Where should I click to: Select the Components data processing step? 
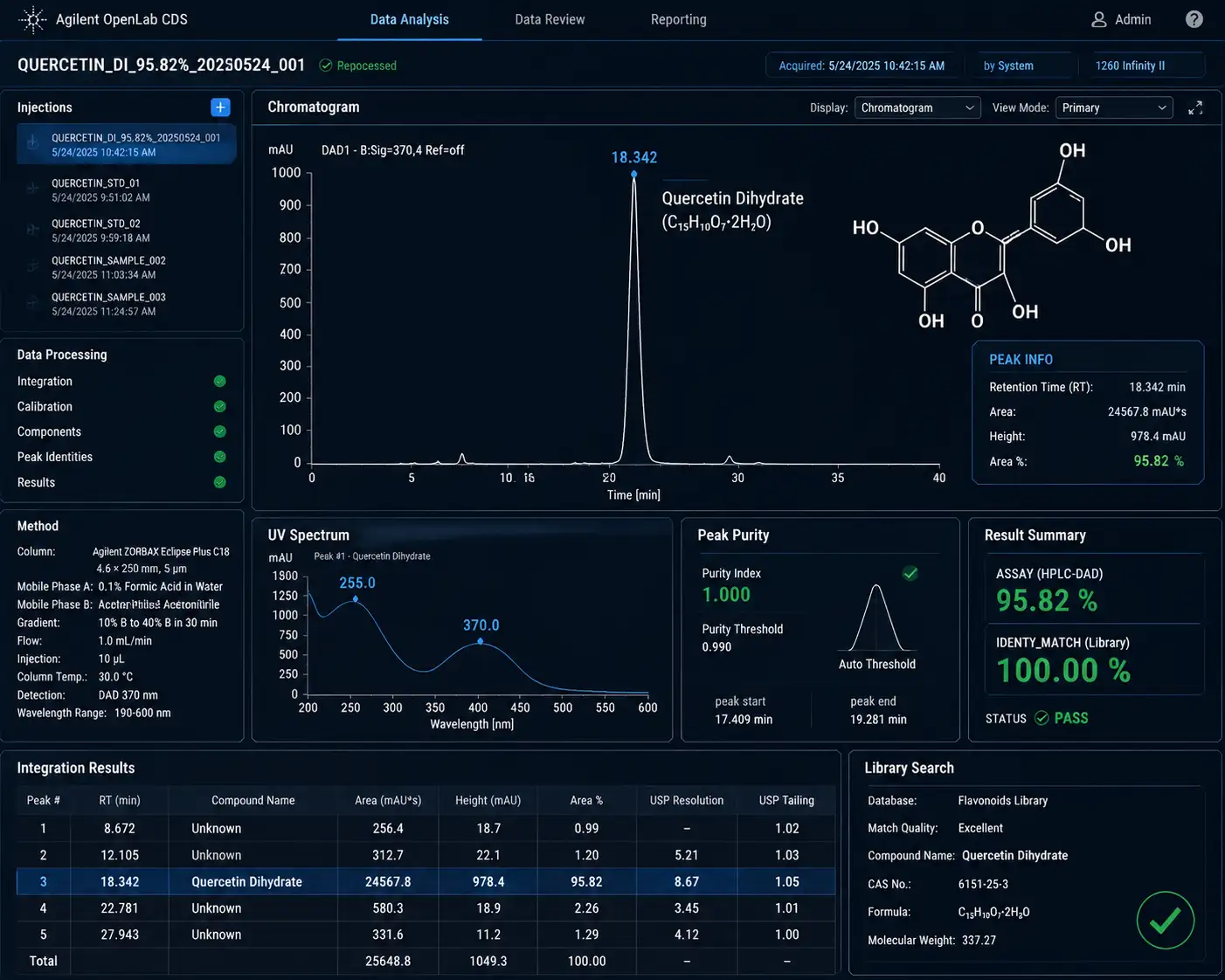[121, 431]
